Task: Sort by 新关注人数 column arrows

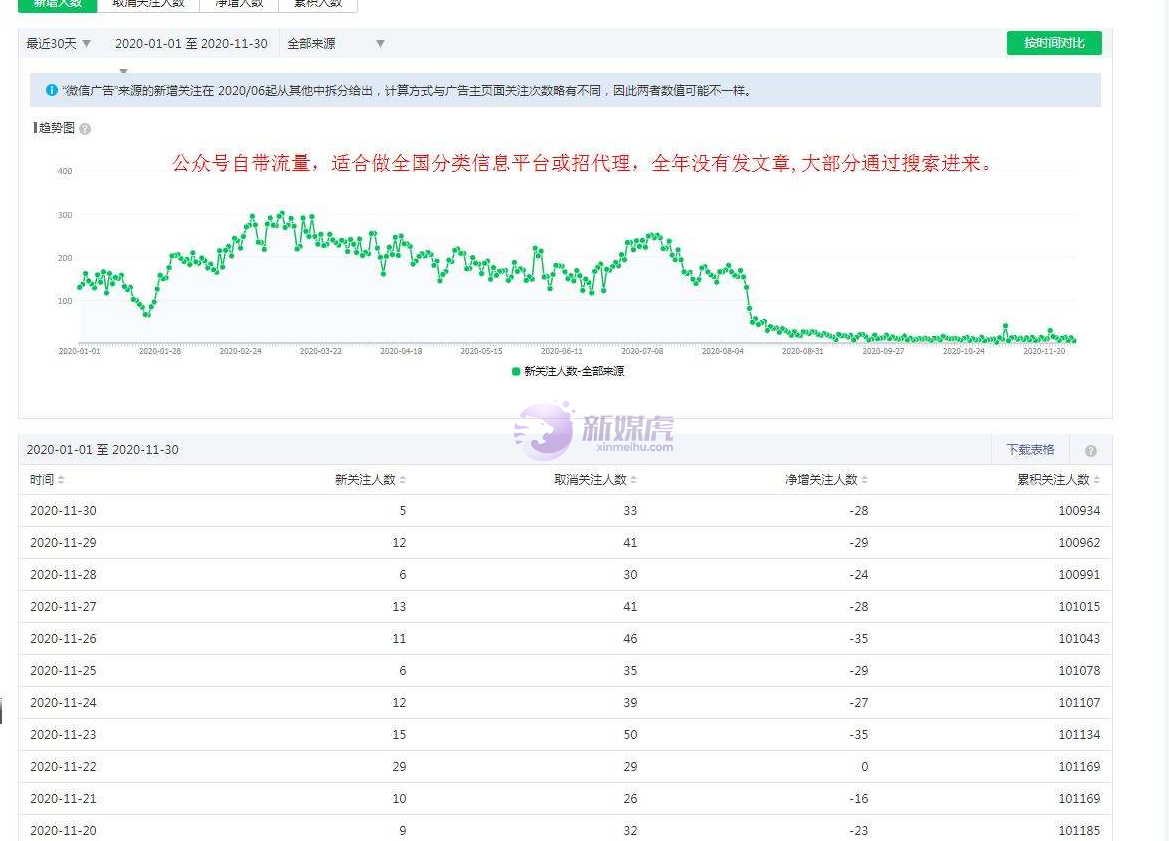Action: (x=403, y=480)
